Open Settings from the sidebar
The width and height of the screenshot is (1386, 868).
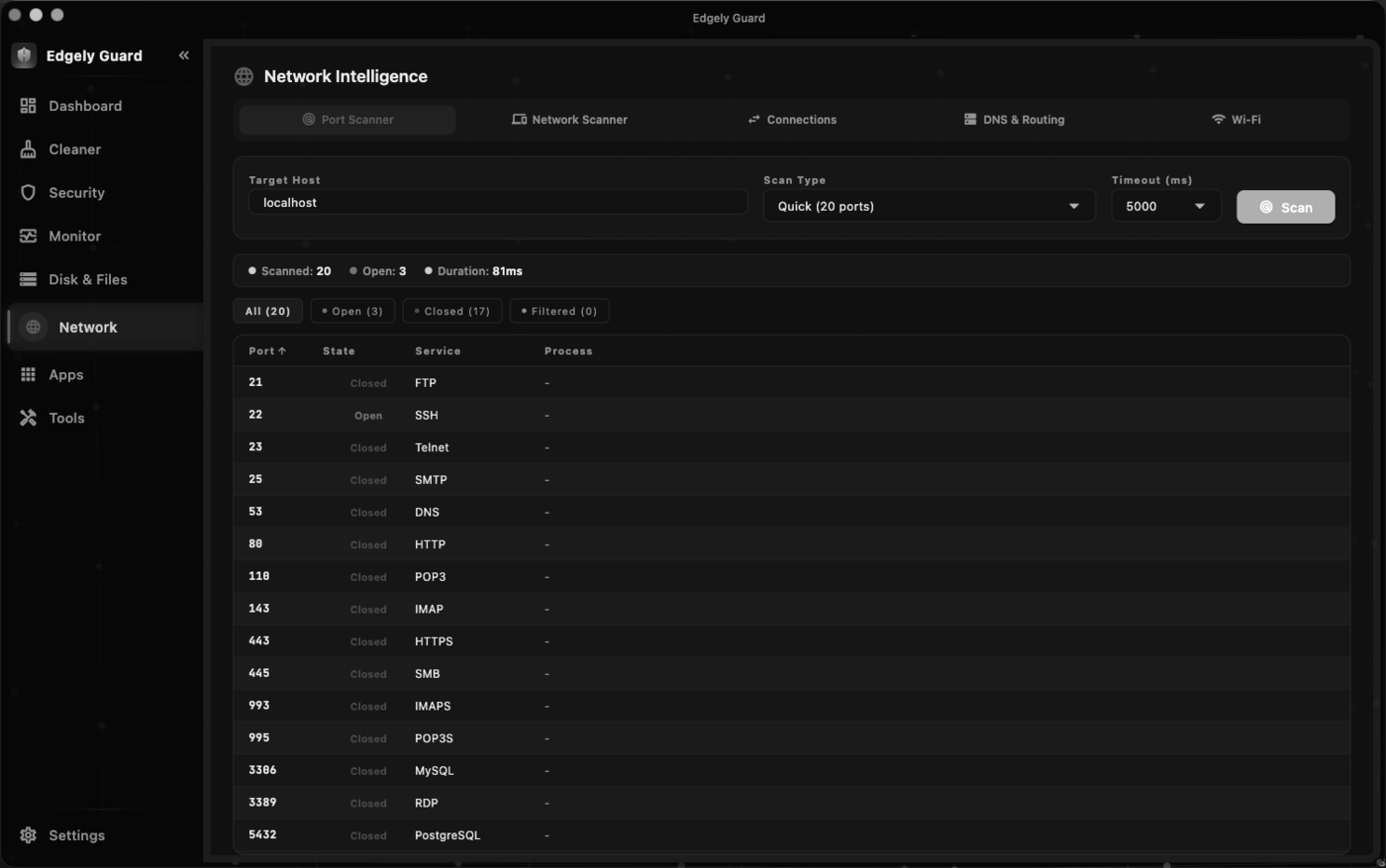[x=104, y=835]
